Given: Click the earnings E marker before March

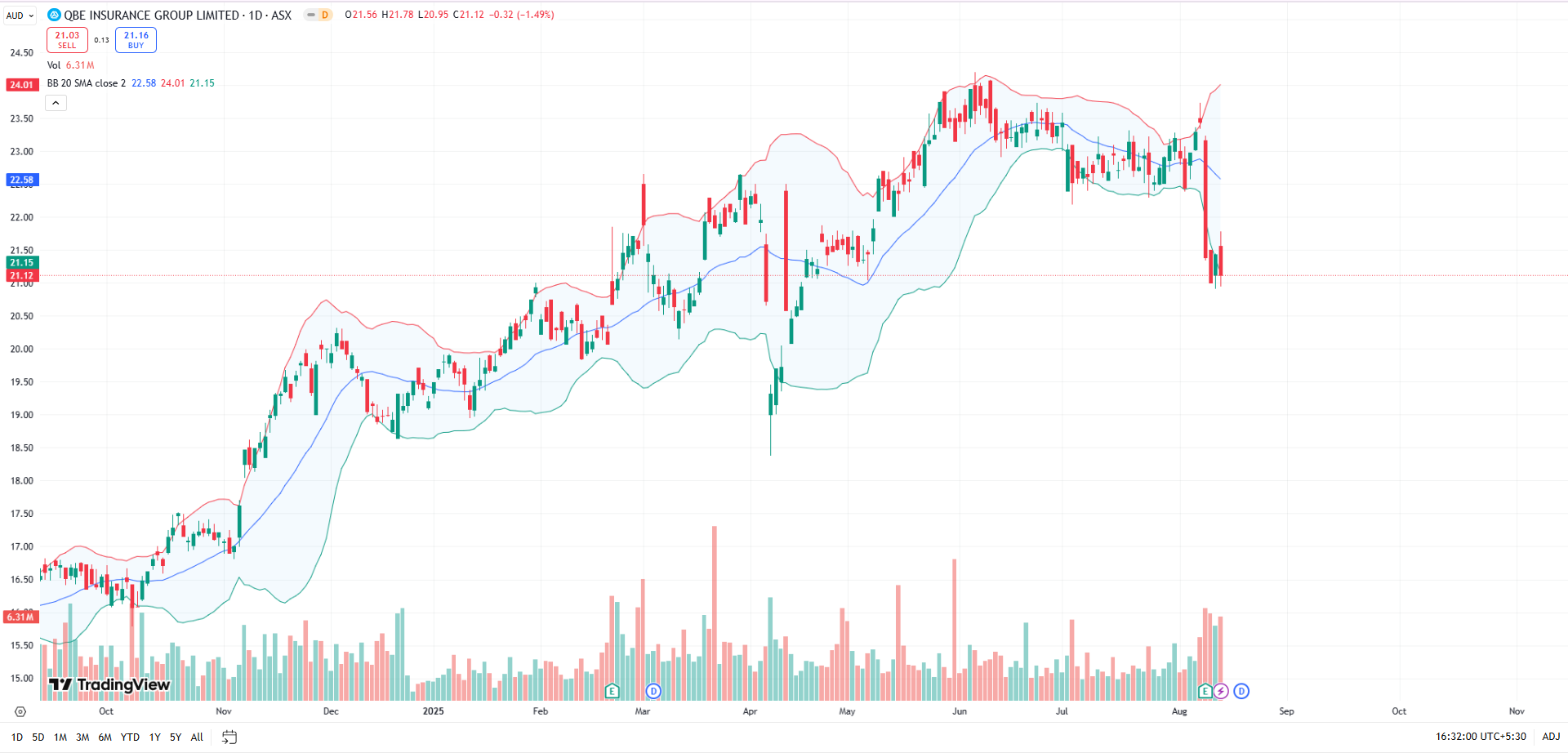Looking at the screenshot, I should pos(612,691).
